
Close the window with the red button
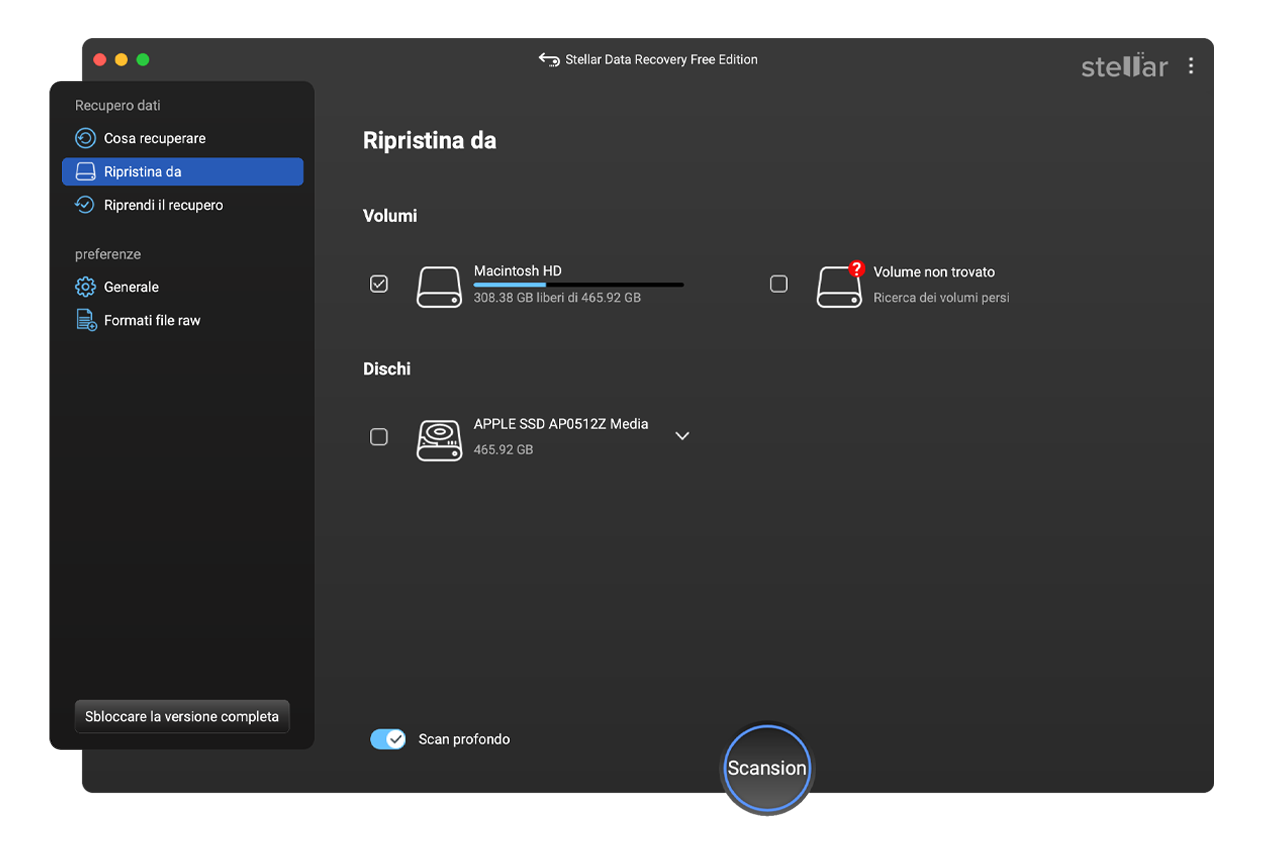(x=100, y=60)
